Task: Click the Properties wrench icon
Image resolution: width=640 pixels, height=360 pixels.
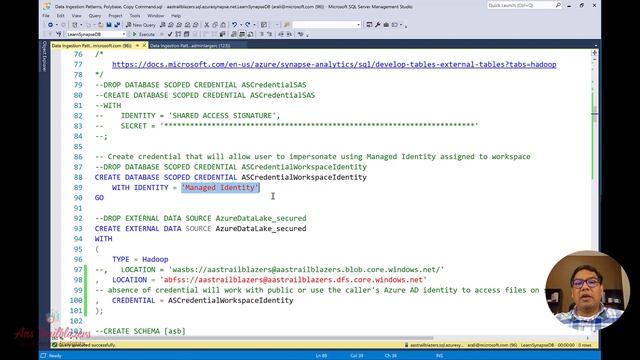Action: pyautogui.click(x=378, y=25)
